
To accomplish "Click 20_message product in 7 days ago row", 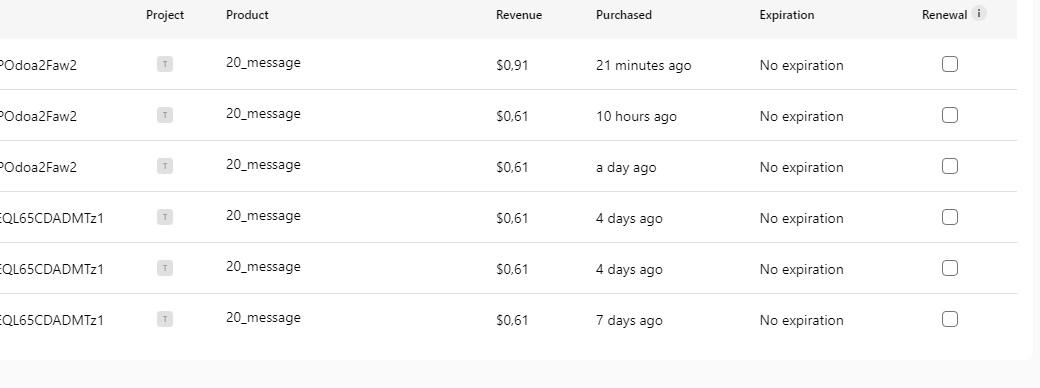I will [263, 318].
